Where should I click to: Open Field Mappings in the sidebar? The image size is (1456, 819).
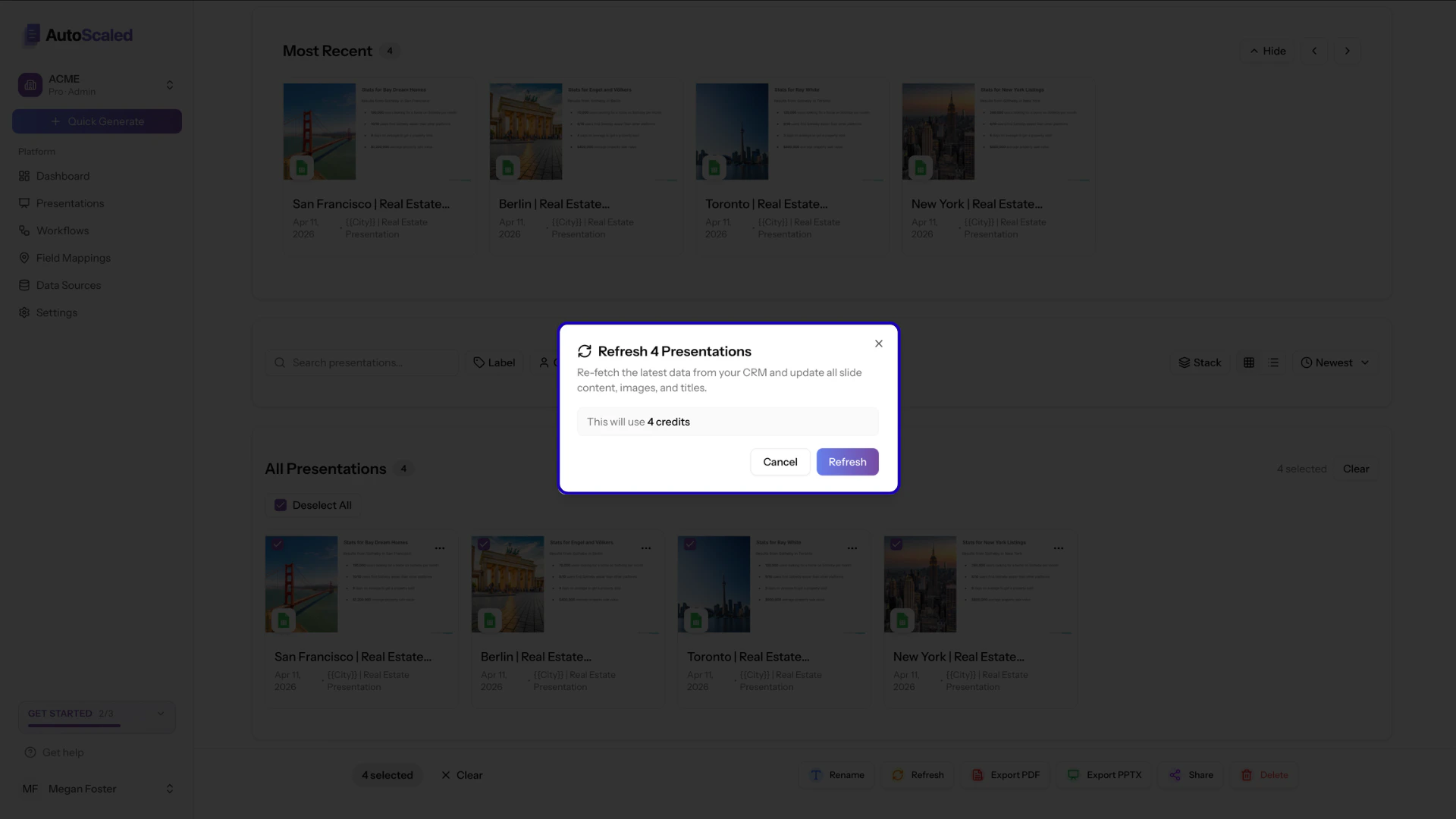(x=73, y=258)
